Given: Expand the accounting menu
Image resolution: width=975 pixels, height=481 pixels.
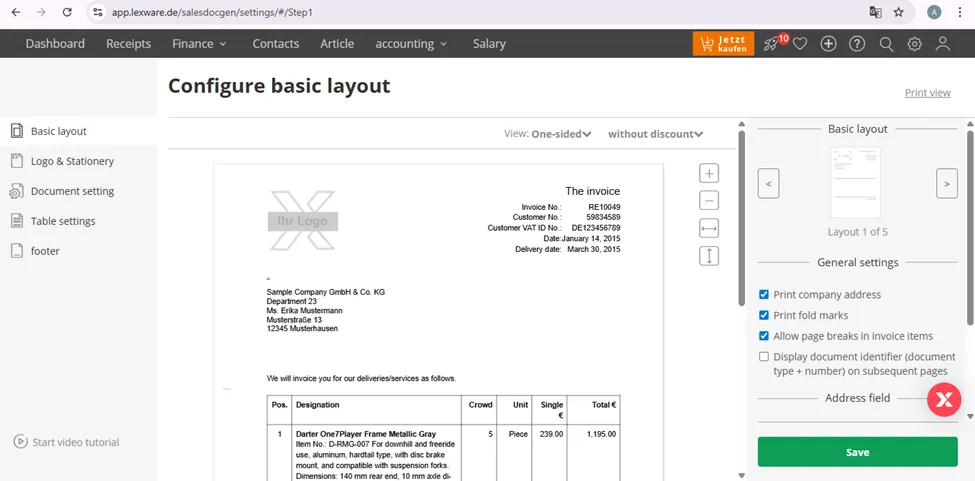Looking at the screenshot, I should (x=411, y=44).
